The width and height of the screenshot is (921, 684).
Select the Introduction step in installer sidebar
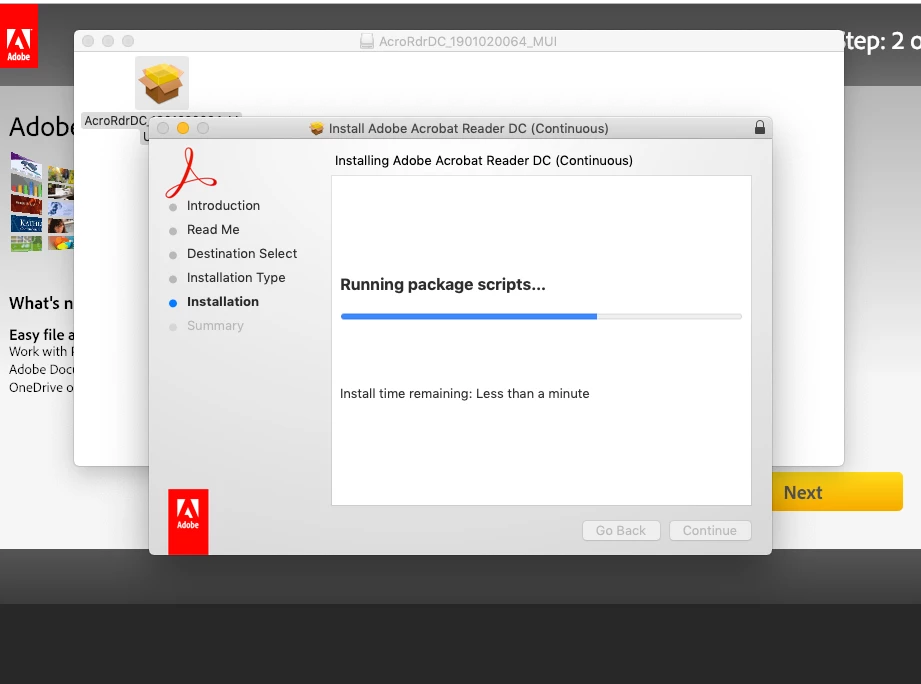223,205
